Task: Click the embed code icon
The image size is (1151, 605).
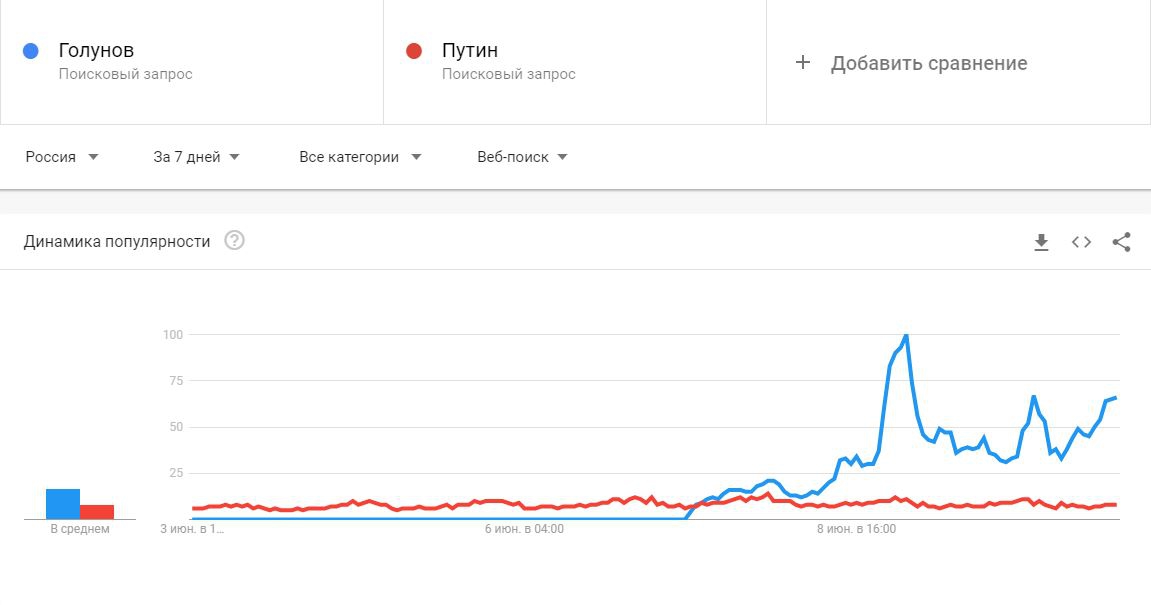Action: pos(1081,242)
